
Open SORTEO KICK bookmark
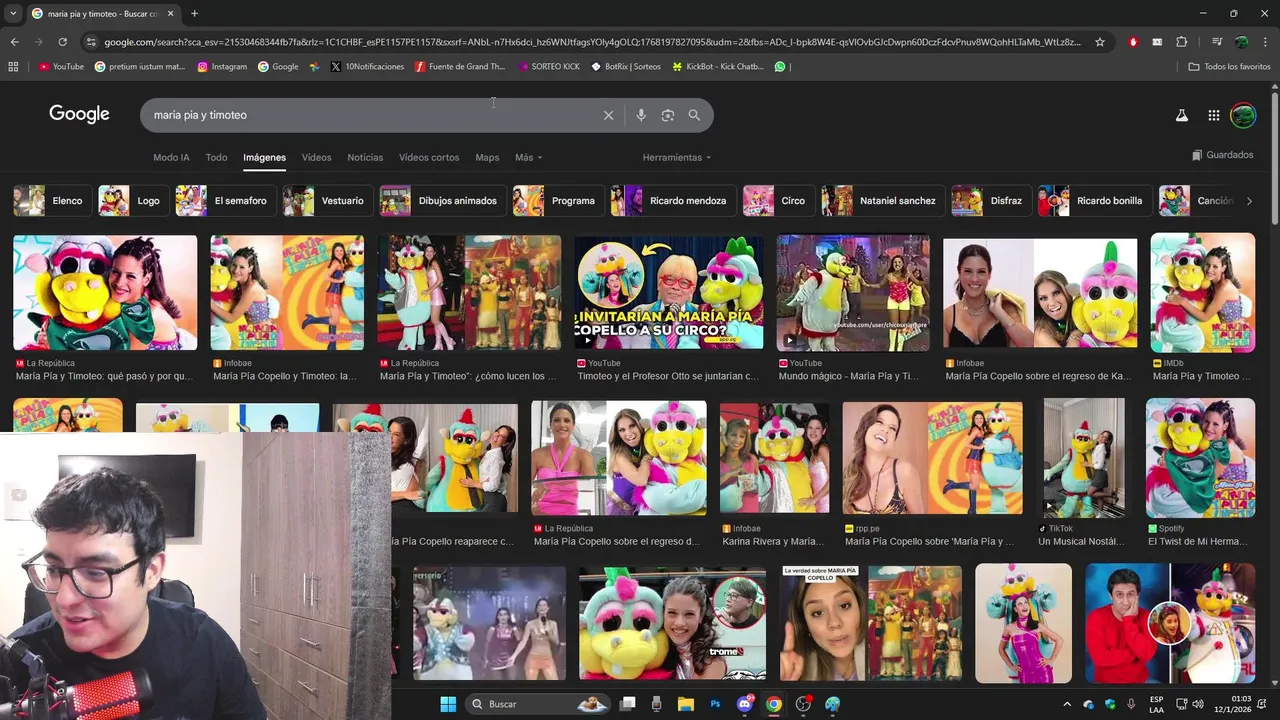(x=549, y=67)
